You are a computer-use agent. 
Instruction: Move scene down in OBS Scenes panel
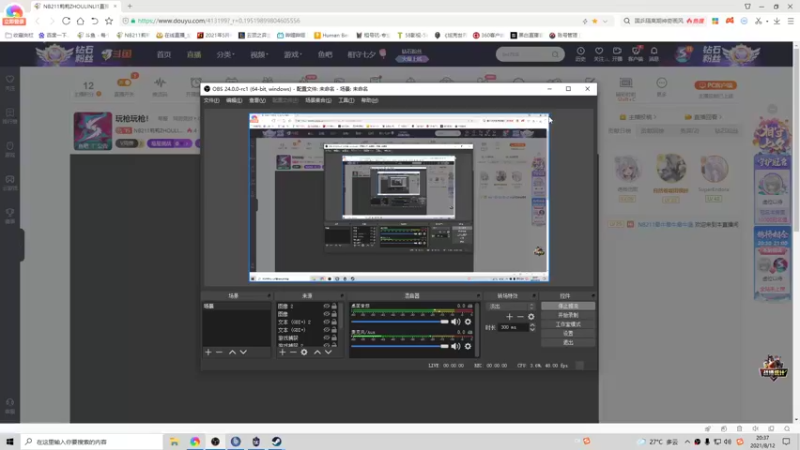tap(243, 352)
